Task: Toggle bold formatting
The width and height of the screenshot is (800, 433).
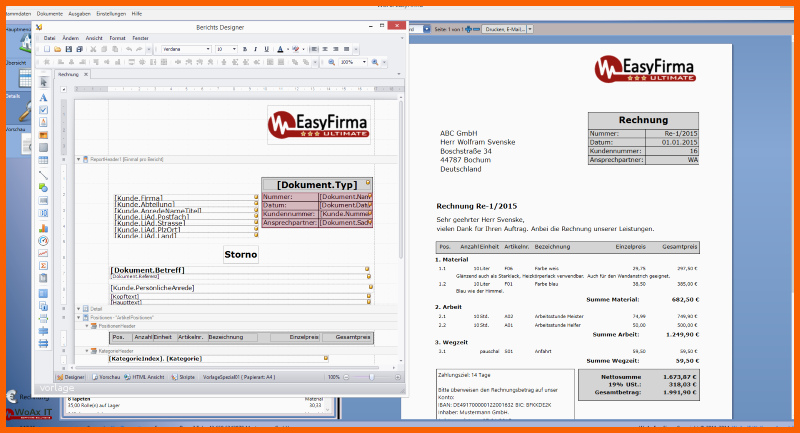Action: click(x=245, y=49)
